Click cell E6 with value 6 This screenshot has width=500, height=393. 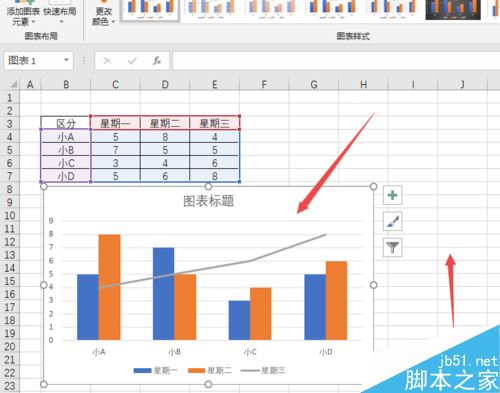pyautogui.click(x=214, y=163)
